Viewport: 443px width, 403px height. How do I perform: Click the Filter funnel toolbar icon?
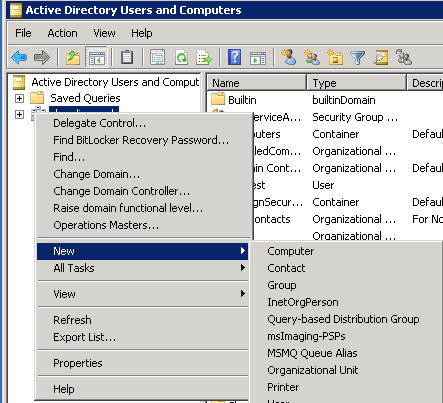click(x=358, y=57)
